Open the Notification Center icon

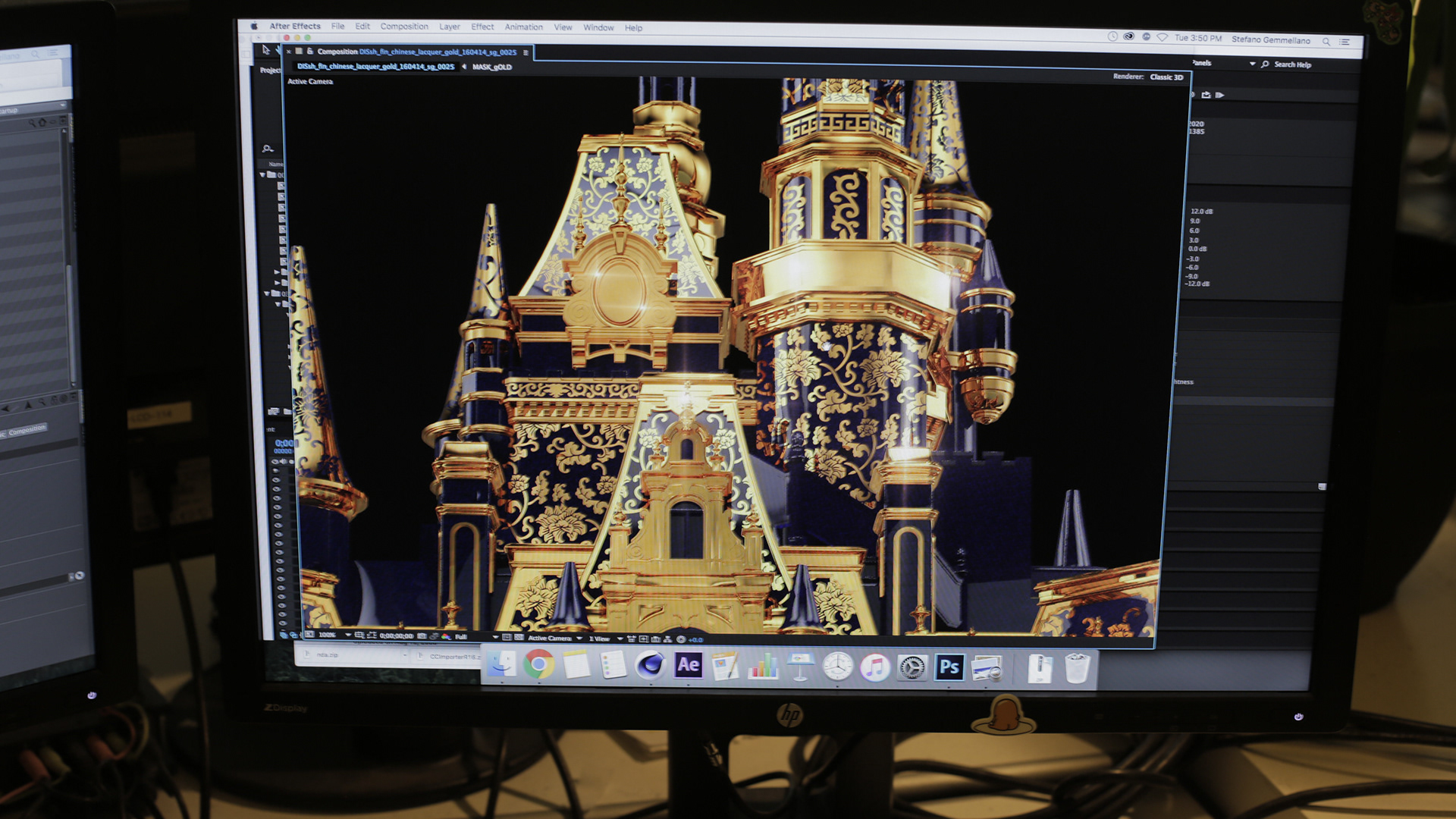click(x=1345, y=42)
